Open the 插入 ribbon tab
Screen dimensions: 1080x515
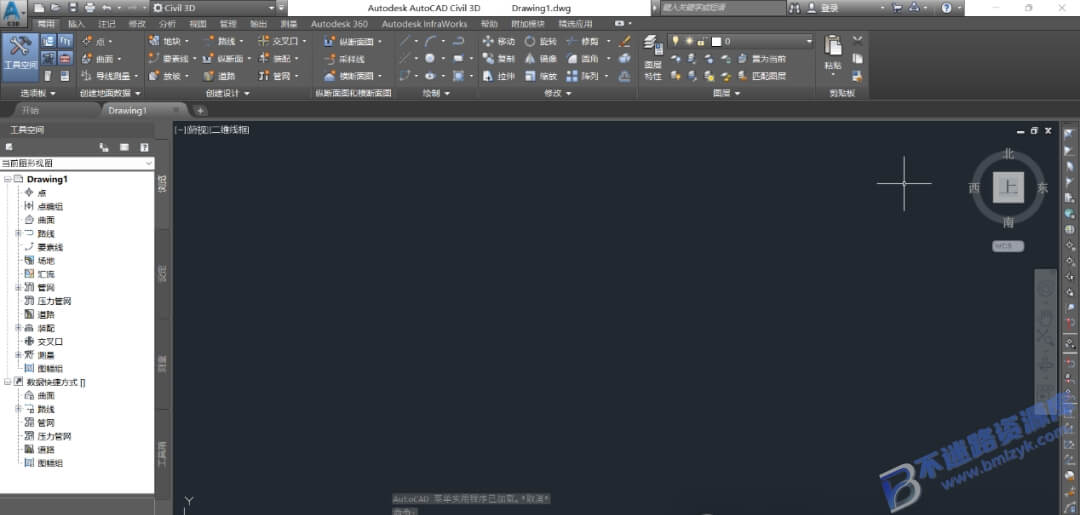click(76, 23)
